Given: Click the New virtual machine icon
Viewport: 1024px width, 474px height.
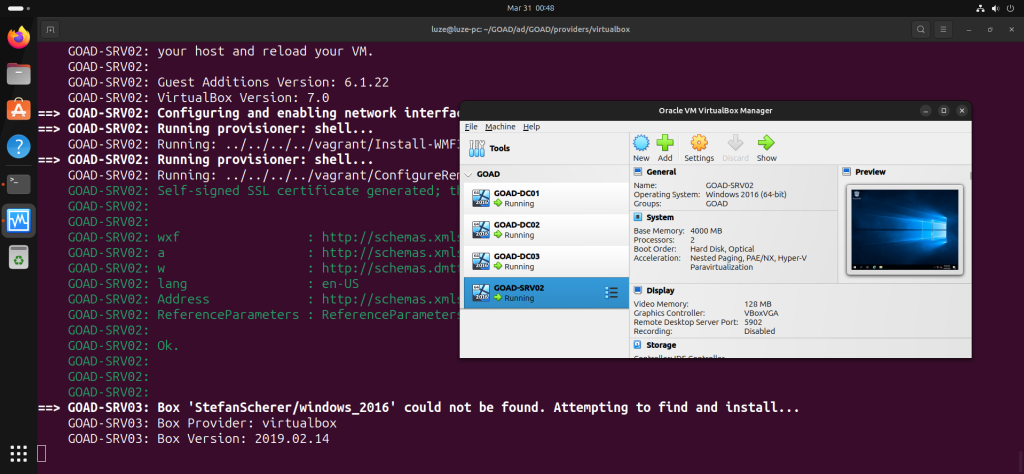Looking at the screenshot, I should (641, 147).
